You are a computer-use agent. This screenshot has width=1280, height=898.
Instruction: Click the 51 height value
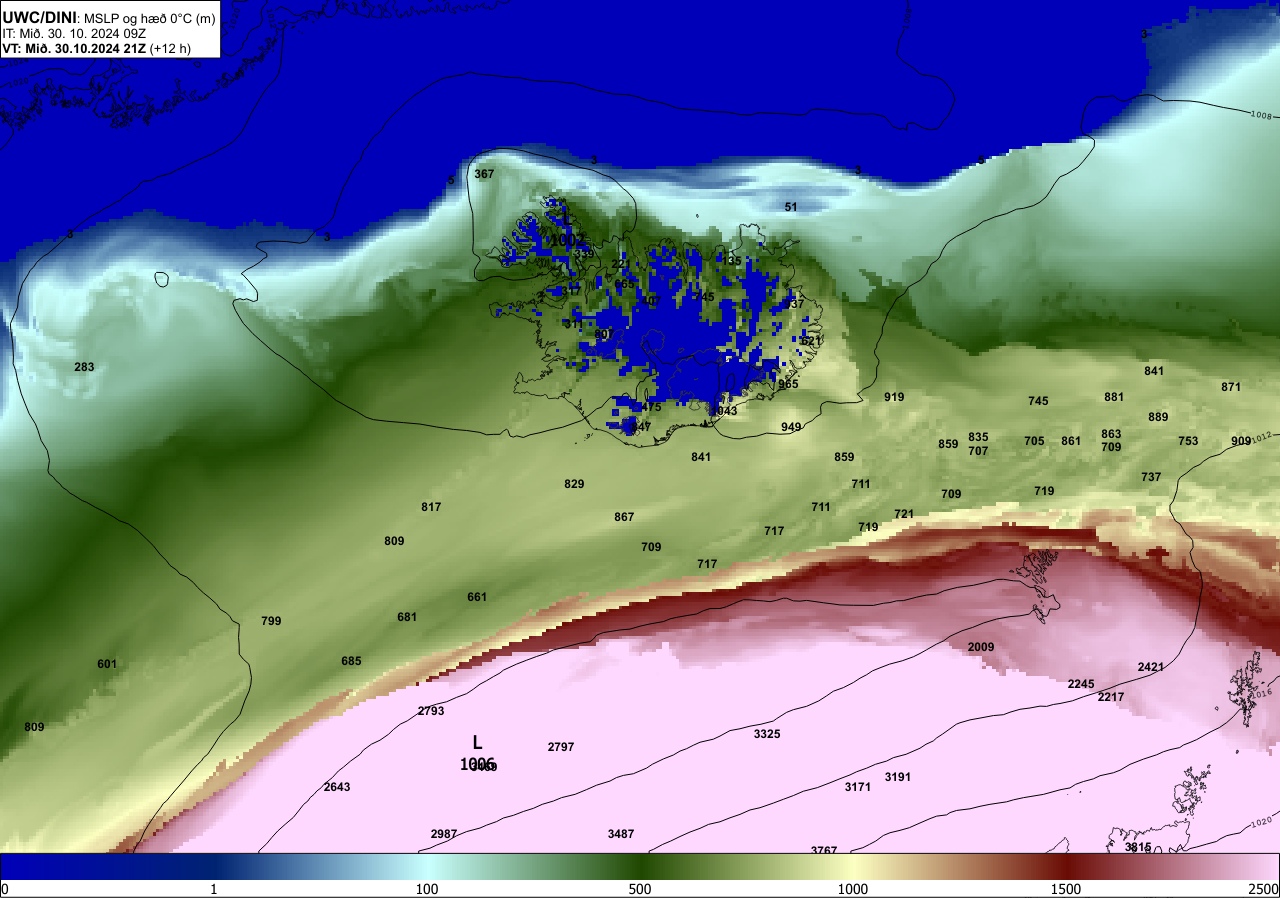pos(791,207)
